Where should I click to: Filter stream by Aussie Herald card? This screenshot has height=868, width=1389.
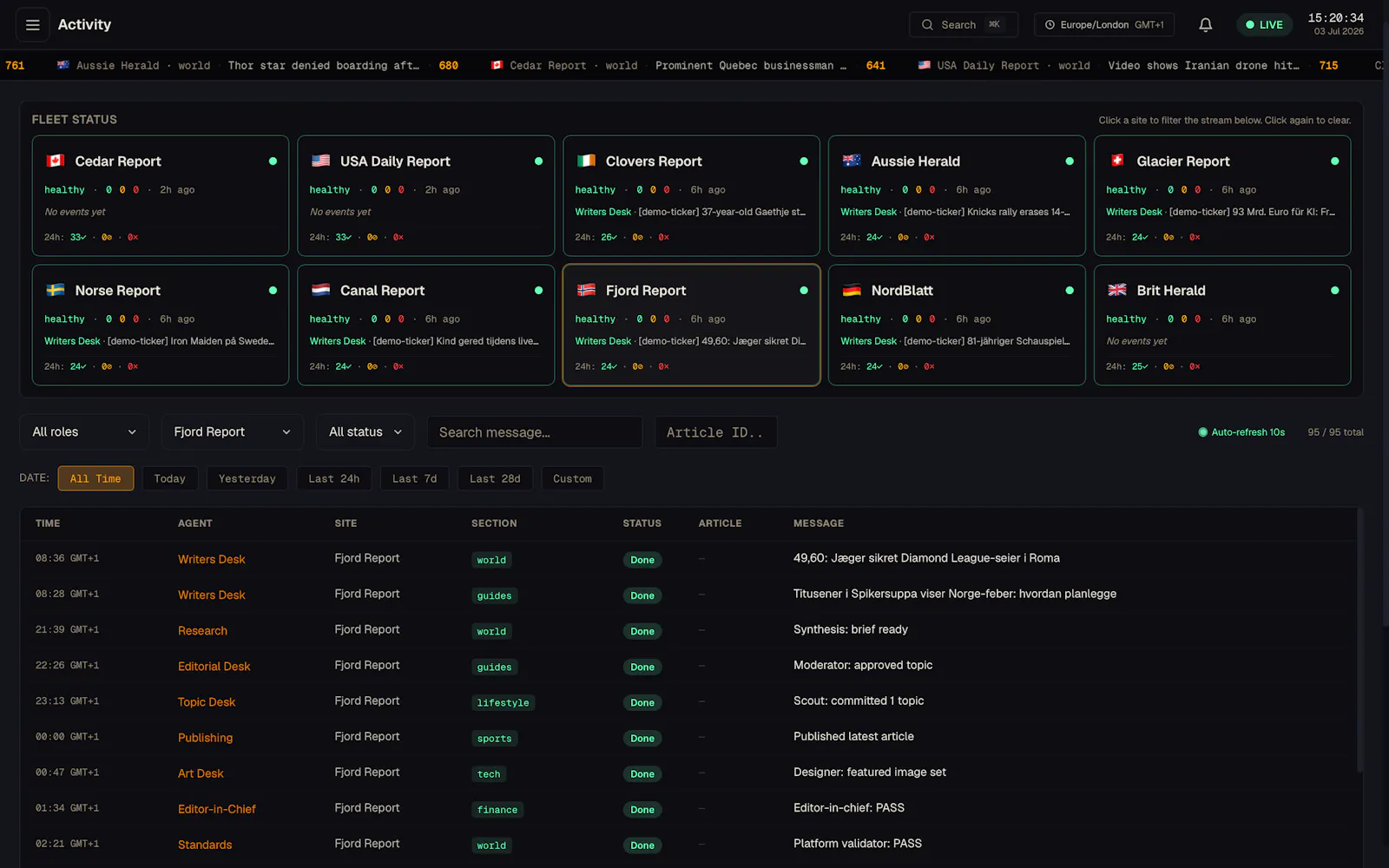pyautogui.click(x=957, y=195)
